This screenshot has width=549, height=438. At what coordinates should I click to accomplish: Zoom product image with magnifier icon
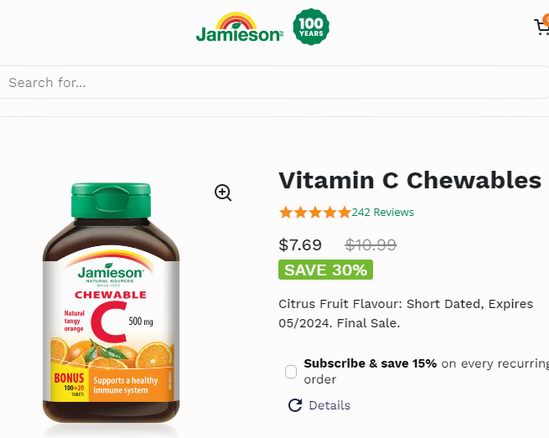click(x=223, y=193)
